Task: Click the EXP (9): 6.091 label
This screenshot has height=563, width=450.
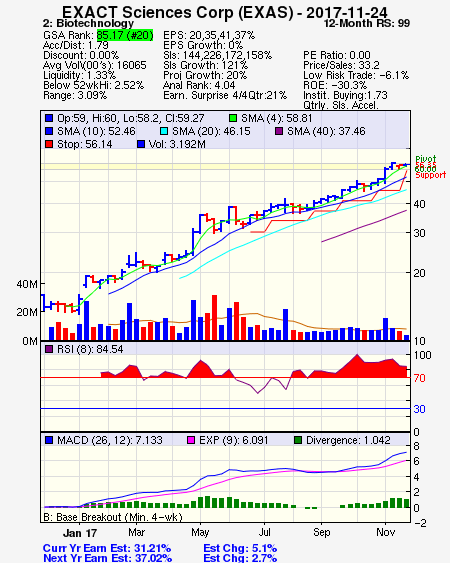Action: click(233, 440)
